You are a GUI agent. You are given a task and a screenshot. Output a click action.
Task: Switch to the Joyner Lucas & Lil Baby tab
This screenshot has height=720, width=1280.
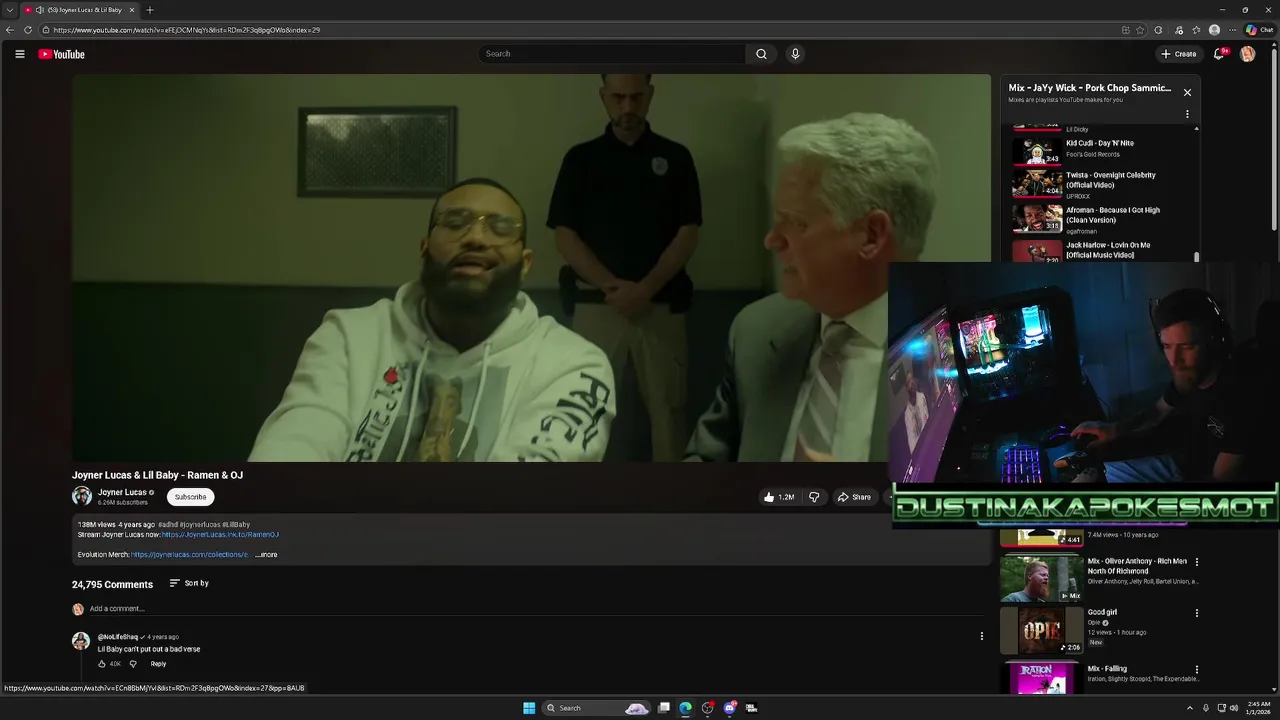point(80,10)
